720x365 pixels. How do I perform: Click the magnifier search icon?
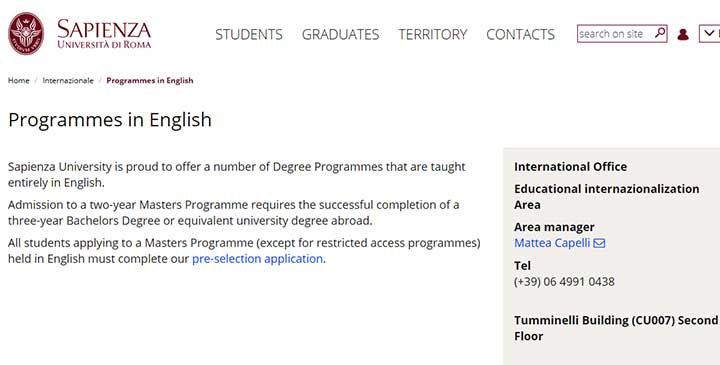[x=660, y=33]
